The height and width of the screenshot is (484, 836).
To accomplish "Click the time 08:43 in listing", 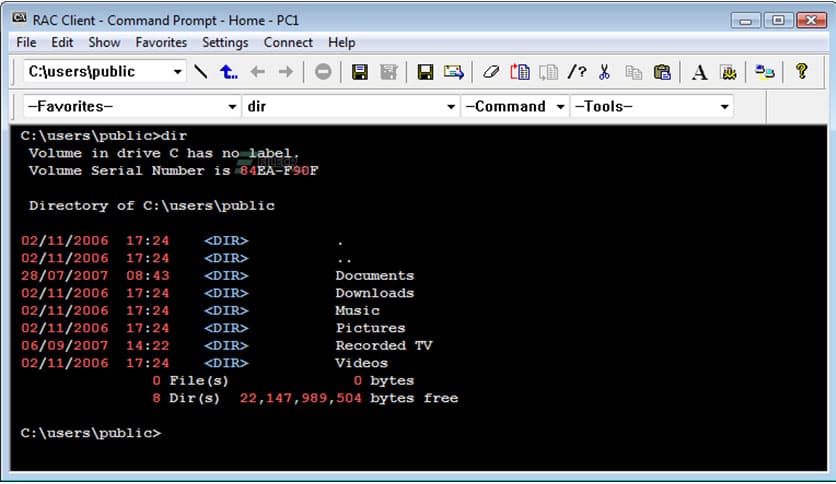I will click(148, 276).
